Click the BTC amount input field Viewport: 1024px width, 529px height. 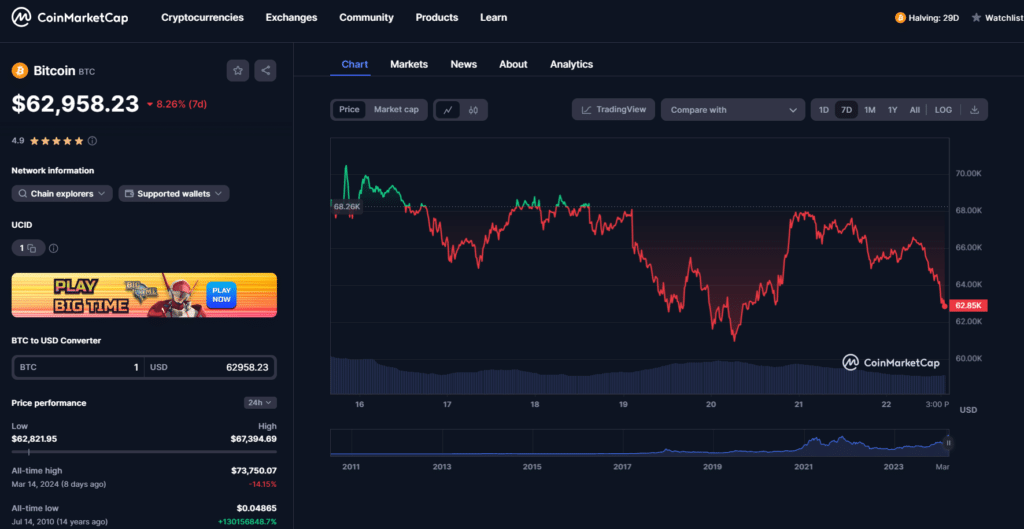pos(79,367)
